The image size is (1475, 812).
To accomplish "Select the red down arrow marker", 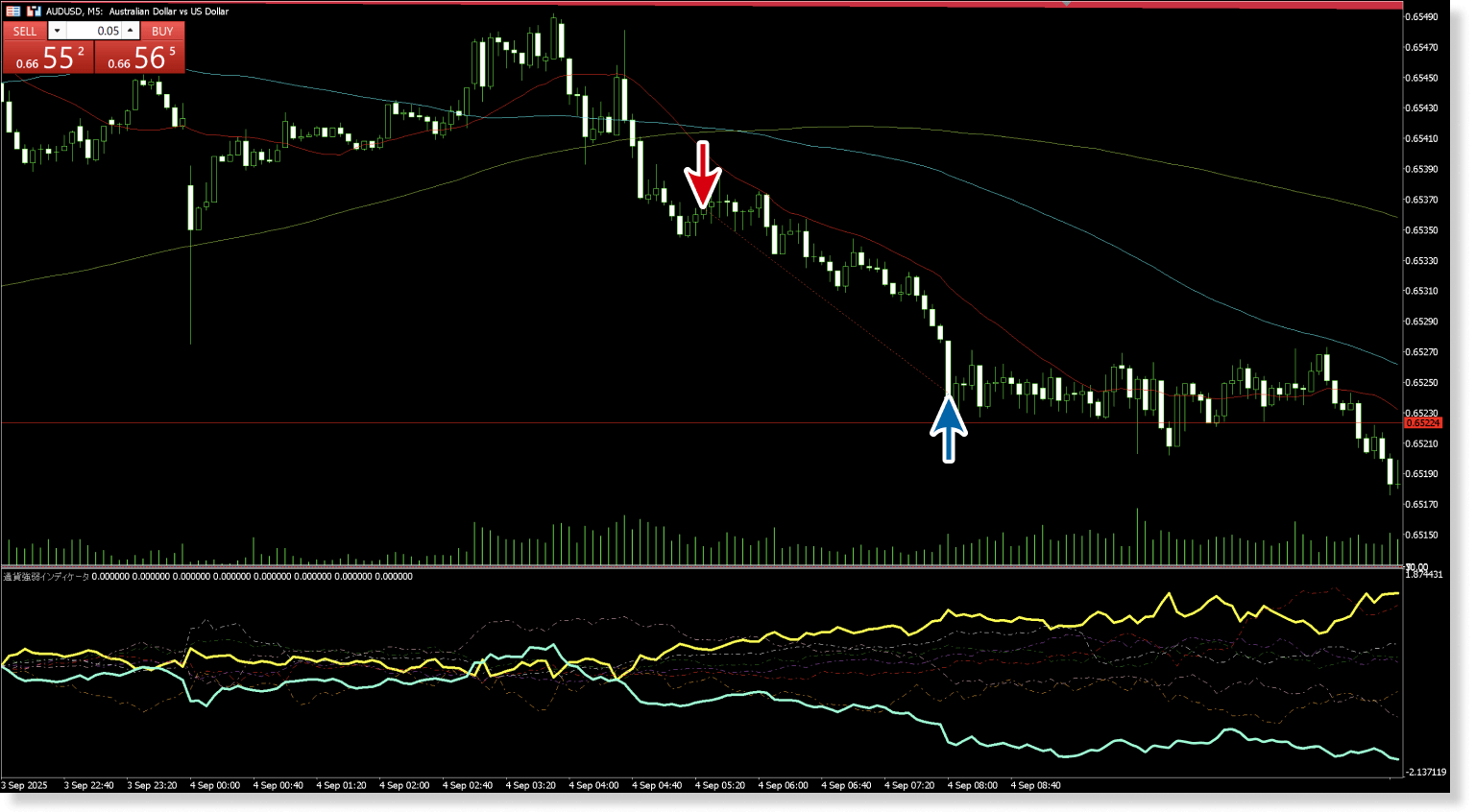I will tap(703, 175).
